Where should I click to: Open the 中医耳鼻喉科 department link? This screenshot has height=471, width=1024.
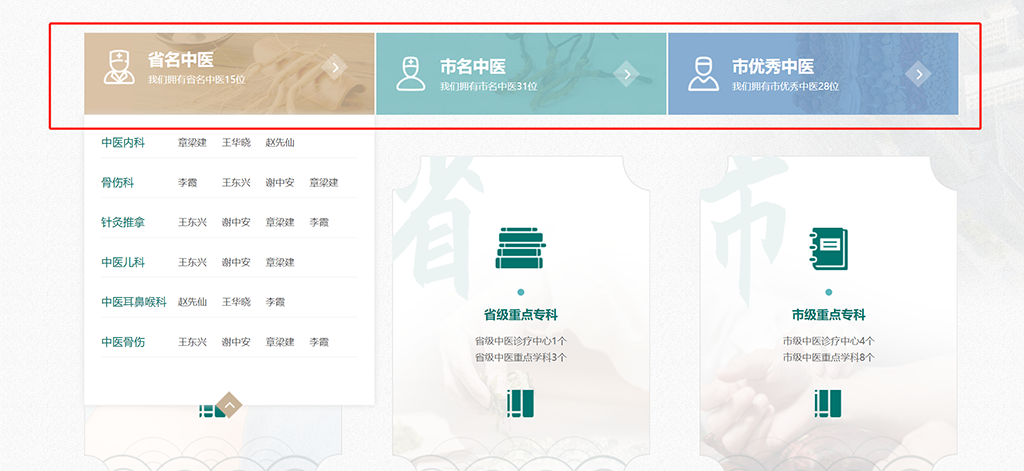pyautogui.click(x=134, y=302)
